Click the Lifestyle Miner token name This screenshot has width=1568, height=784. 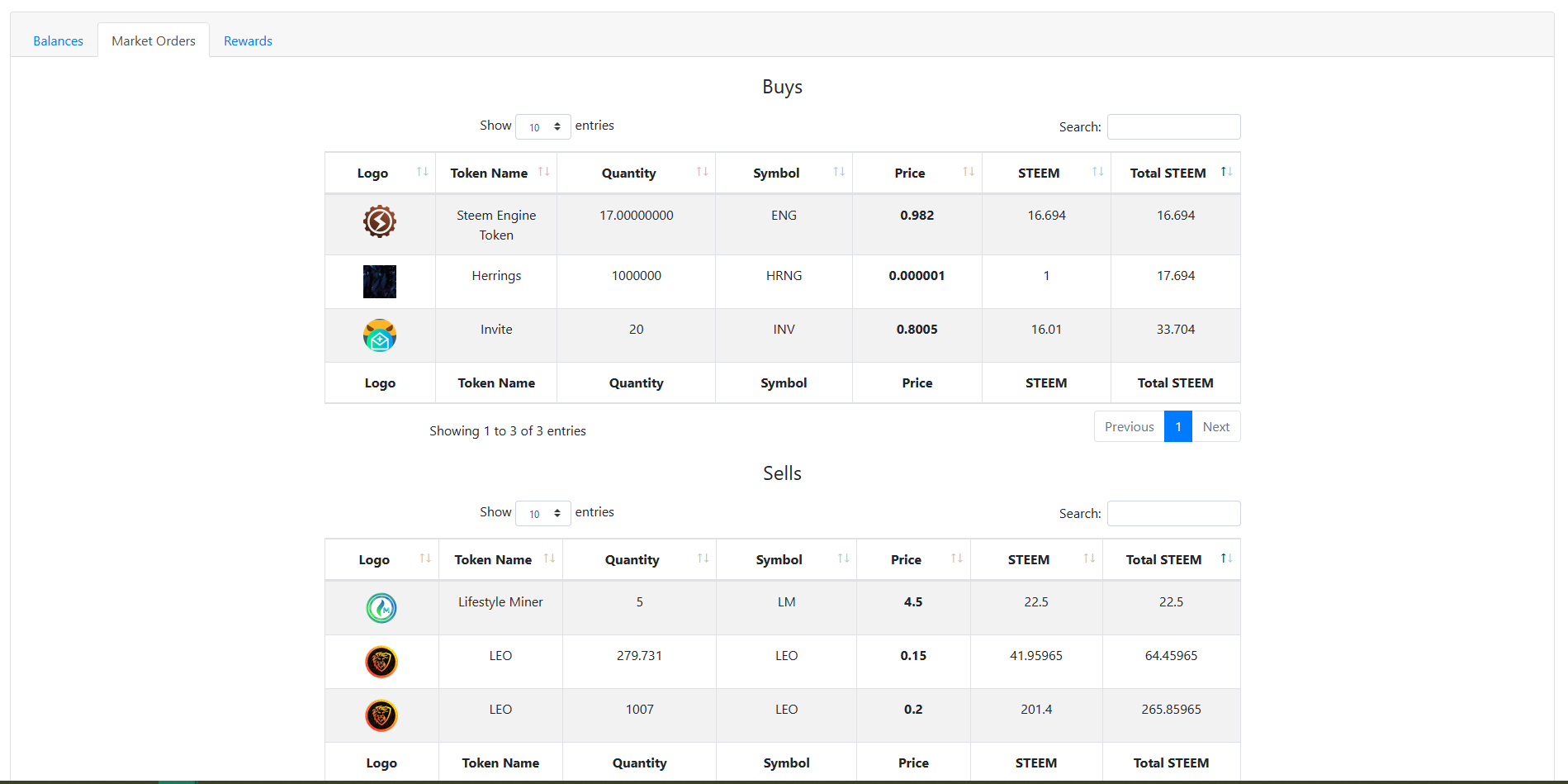(500, 601)
